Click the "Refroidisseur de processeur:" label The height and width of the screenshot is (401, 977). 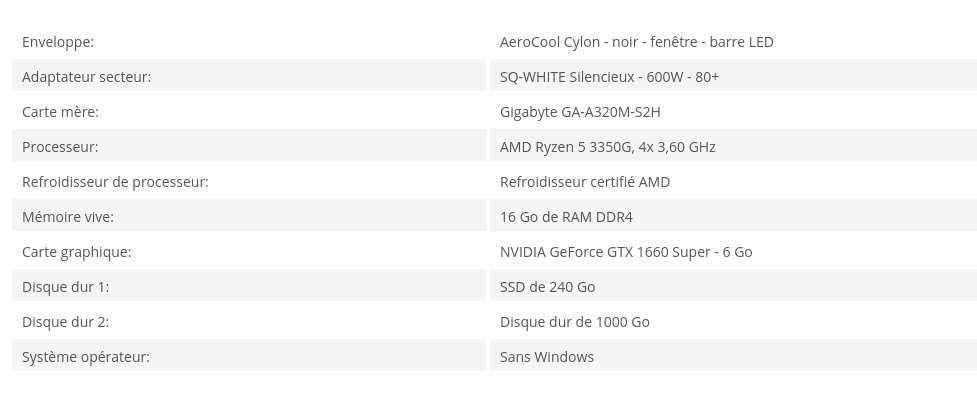tap(115, 182)
